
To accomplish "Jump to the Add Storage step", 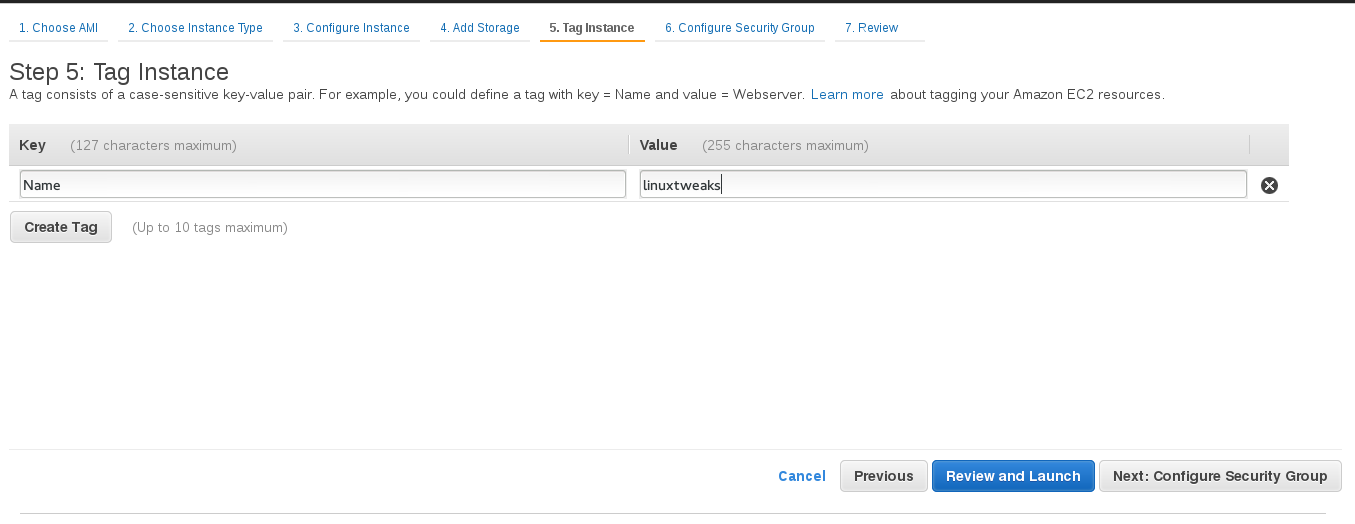I will (x=480, y=28).
